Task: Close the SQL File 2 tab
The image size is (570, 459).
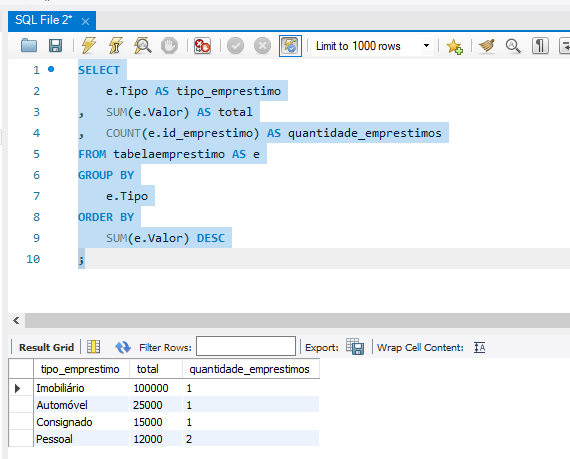Action: tap(85, 21)
